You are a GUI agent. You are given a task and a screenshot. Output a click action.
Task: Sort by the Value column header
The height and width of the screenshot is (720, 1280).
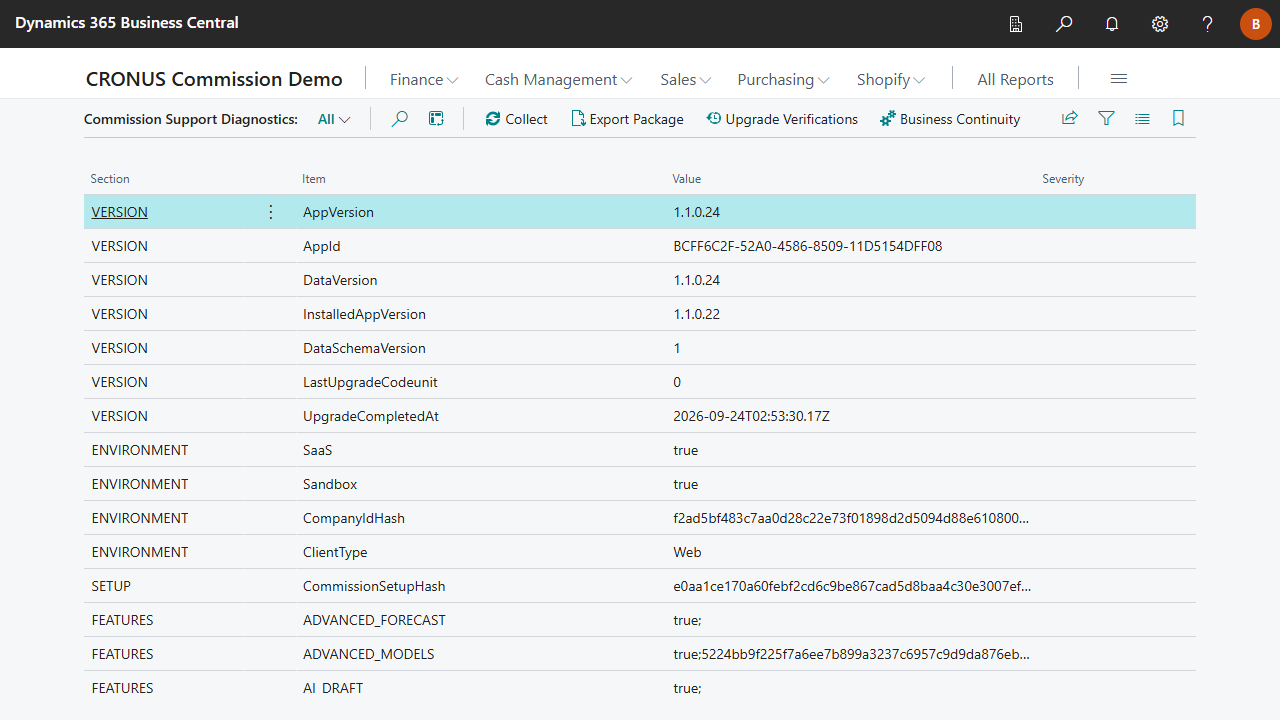tap(687, 179)
